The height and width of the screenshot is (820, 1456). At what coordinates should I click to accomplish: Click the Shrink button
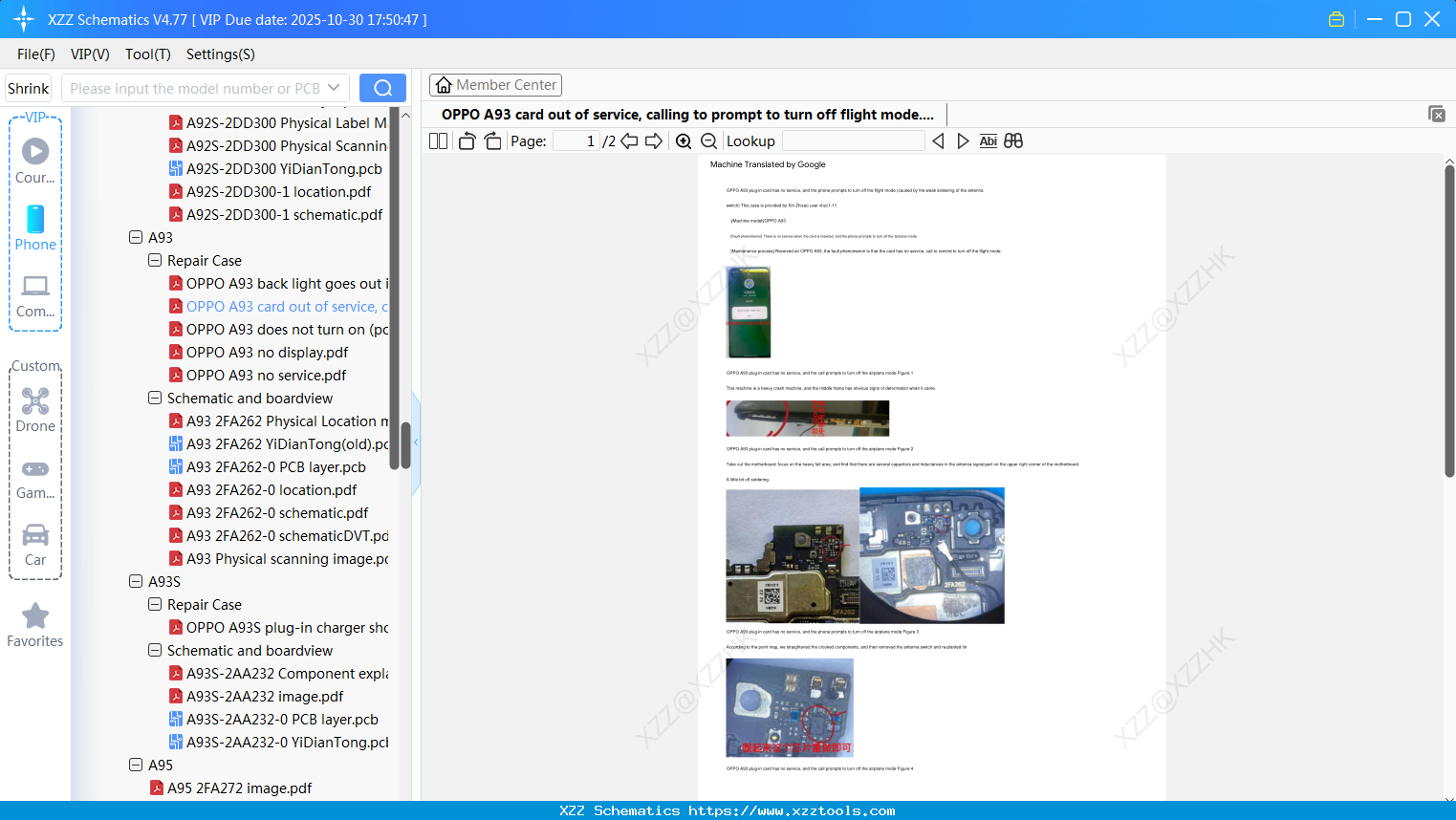point(28,88)
